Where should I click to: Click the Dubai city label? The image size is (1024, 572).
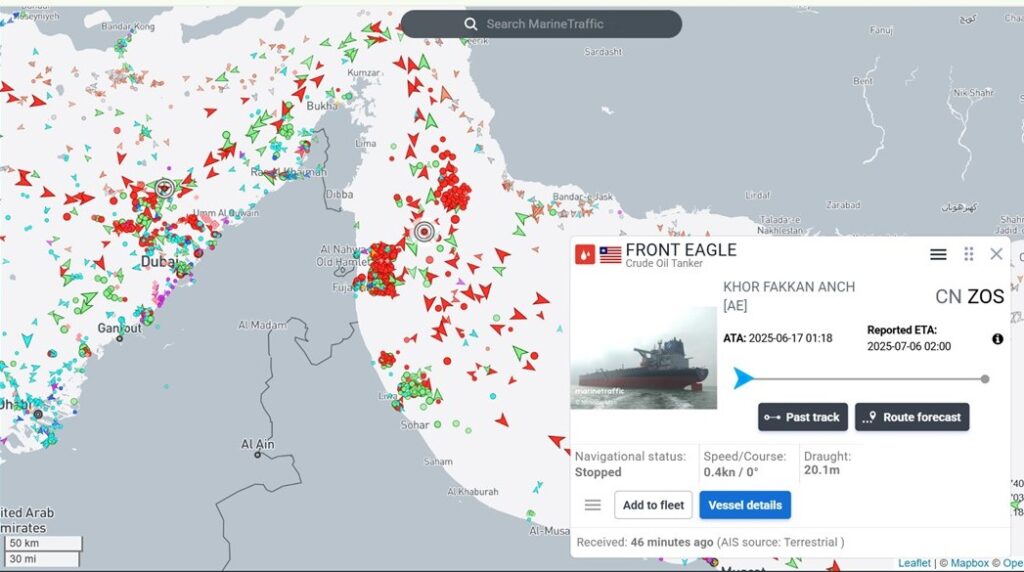click(x=159, y=262)
